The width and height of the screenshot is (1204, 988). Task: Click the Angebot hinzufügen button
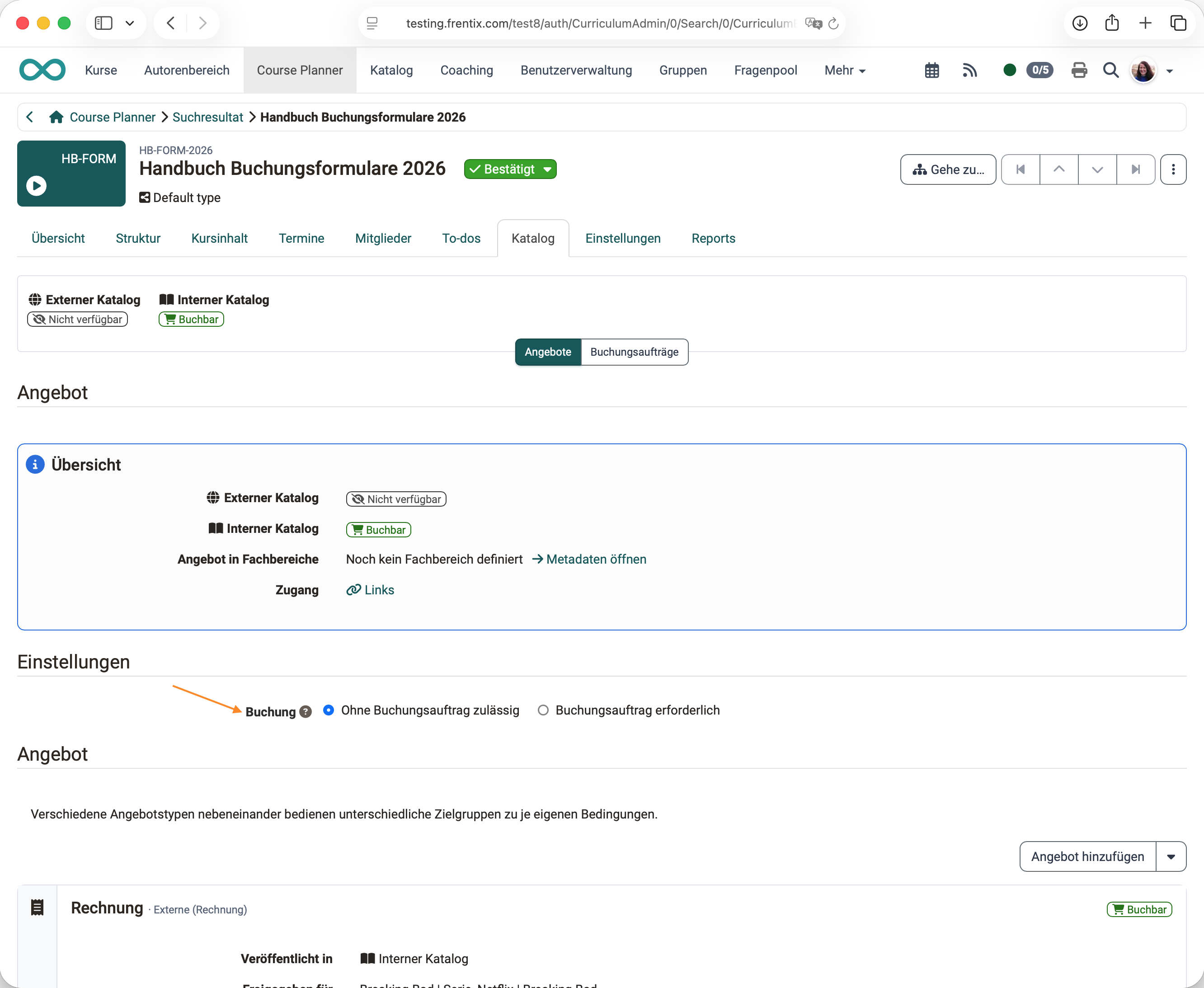point(1087,856)
